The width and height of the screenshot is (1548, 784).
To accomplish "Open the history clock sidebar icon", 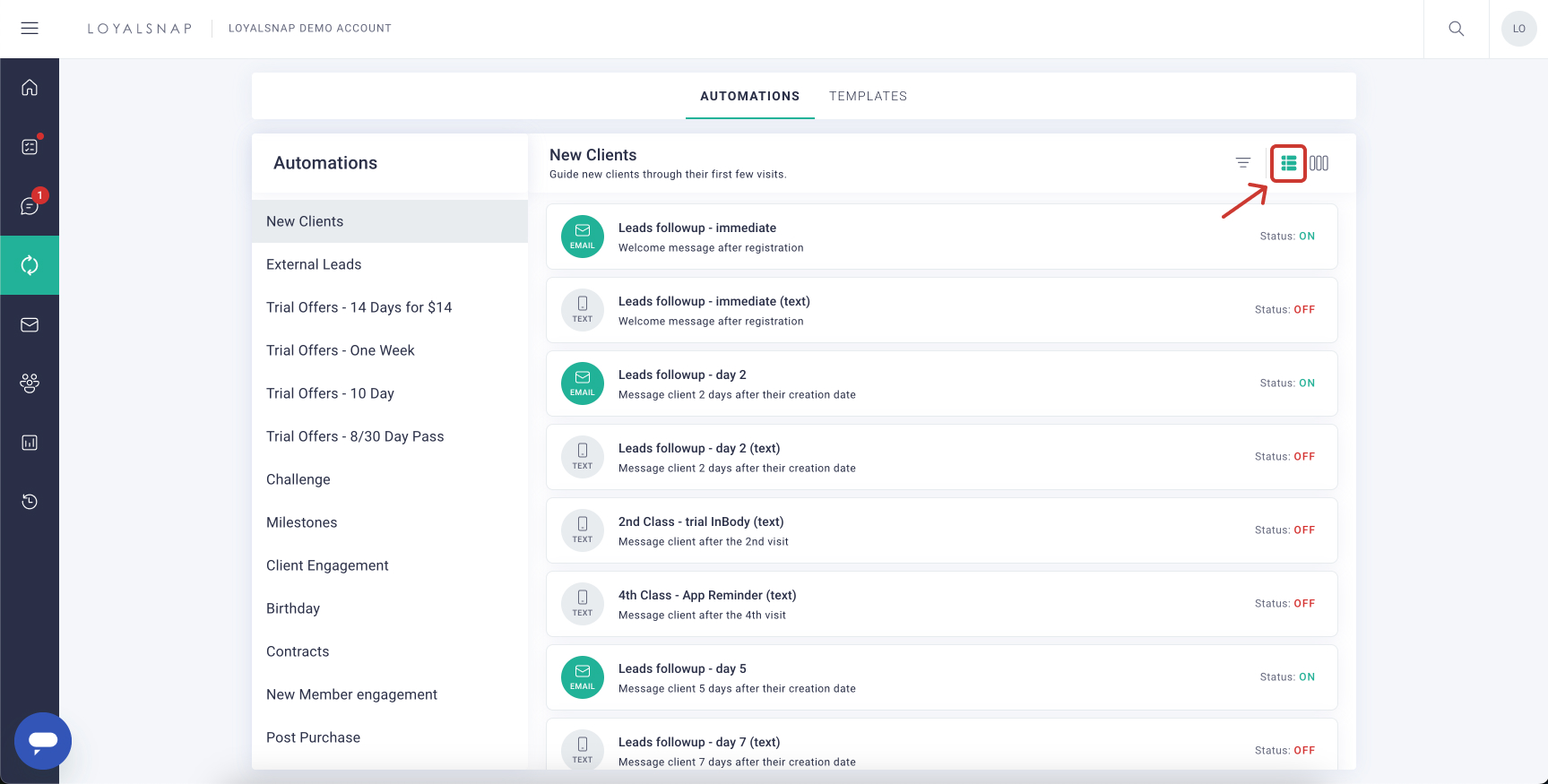I will tap(30, 502).
